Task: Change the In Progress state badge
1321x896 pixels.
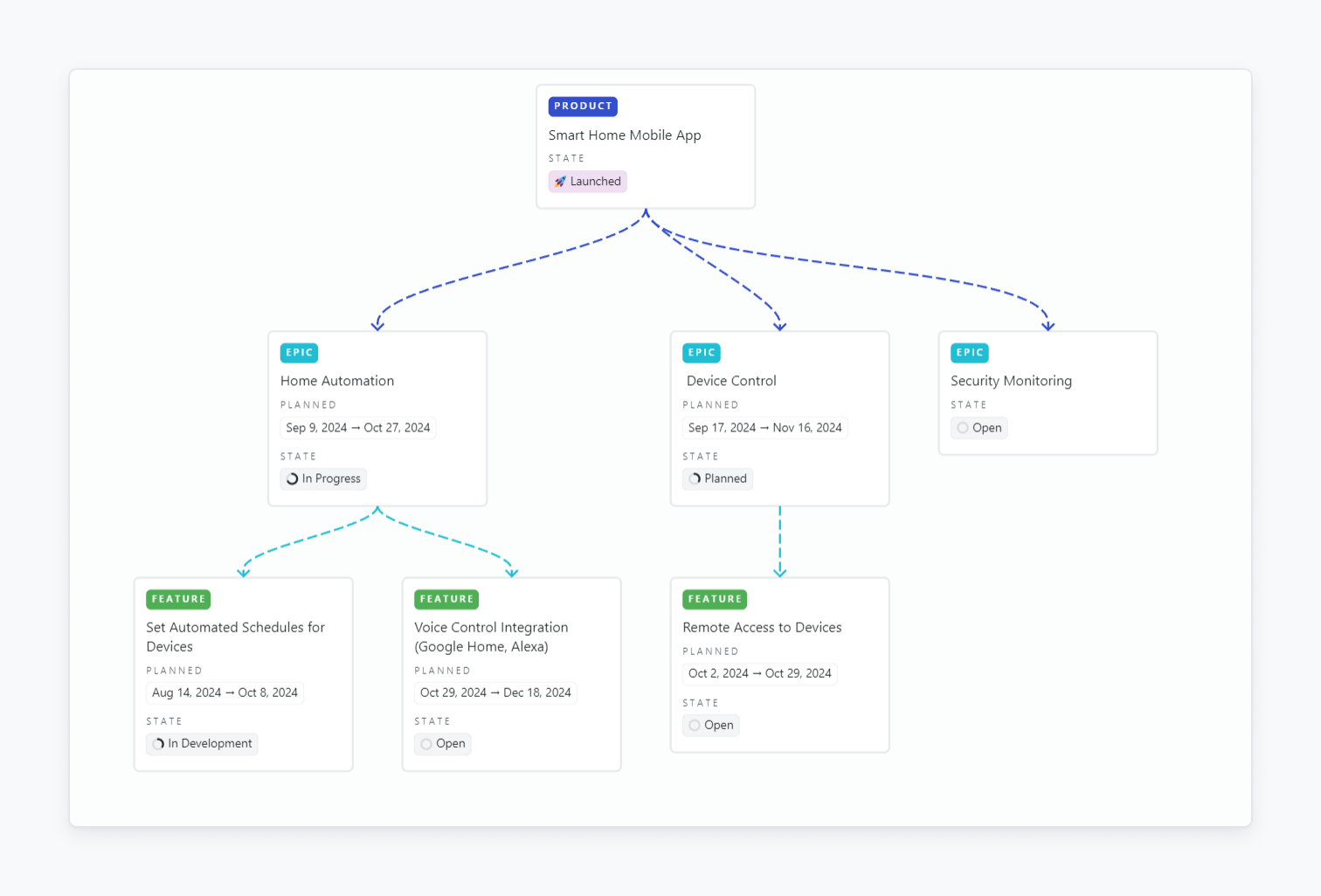Action: tap(324, 479)
